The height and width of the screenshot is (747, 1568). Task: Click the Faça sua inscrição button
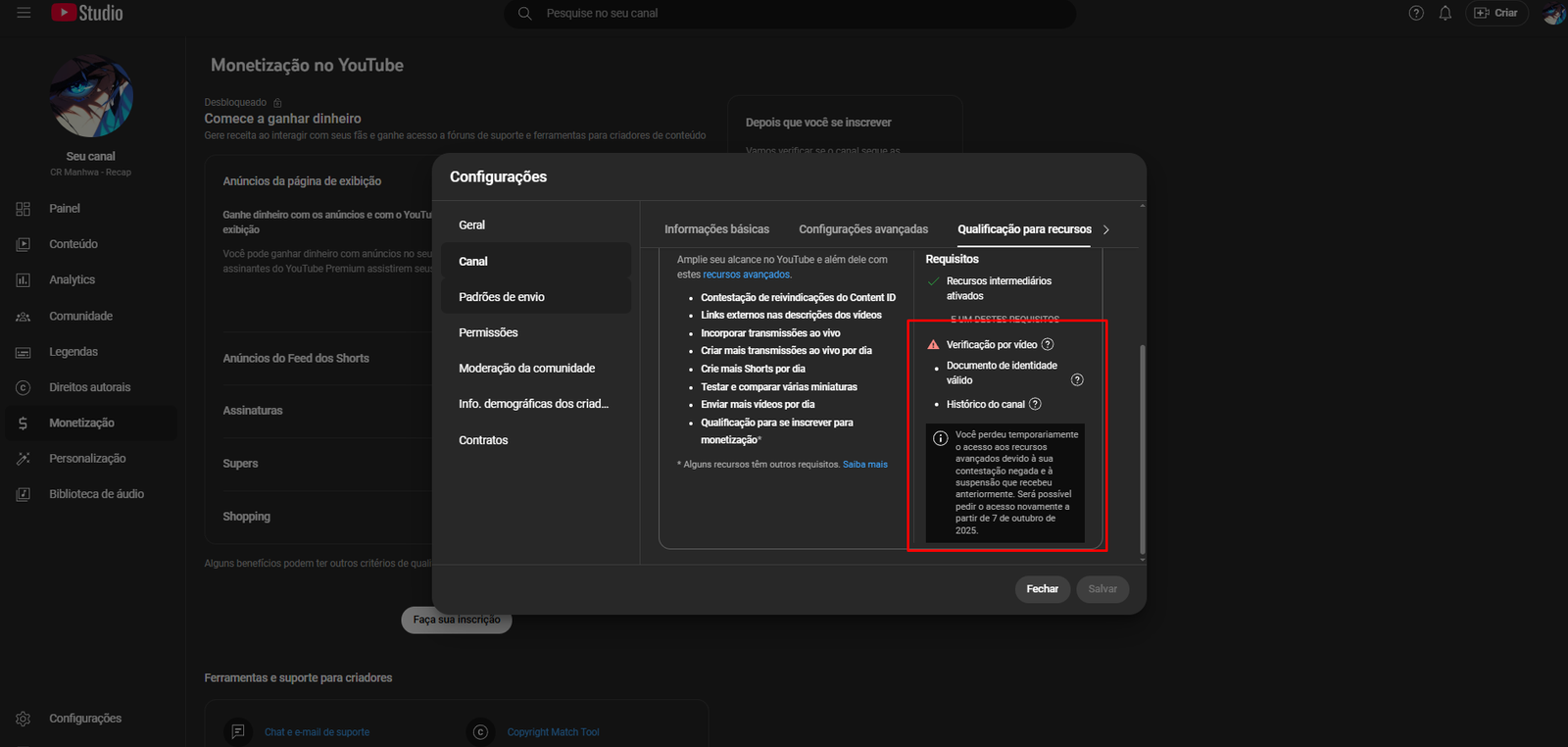pos(457,620)
